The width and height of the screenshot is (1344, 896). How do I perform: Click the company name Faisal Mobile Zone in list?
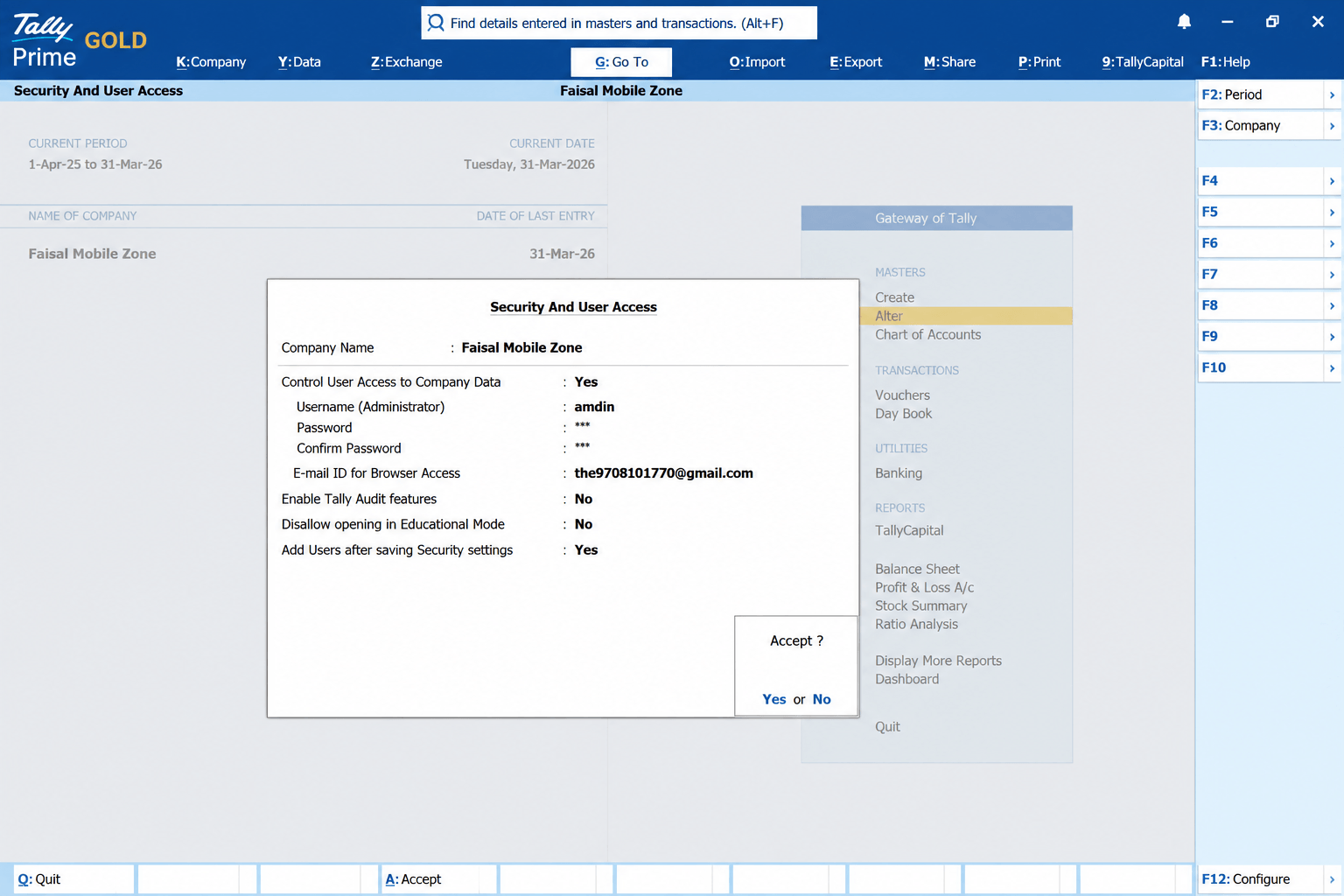92,254
